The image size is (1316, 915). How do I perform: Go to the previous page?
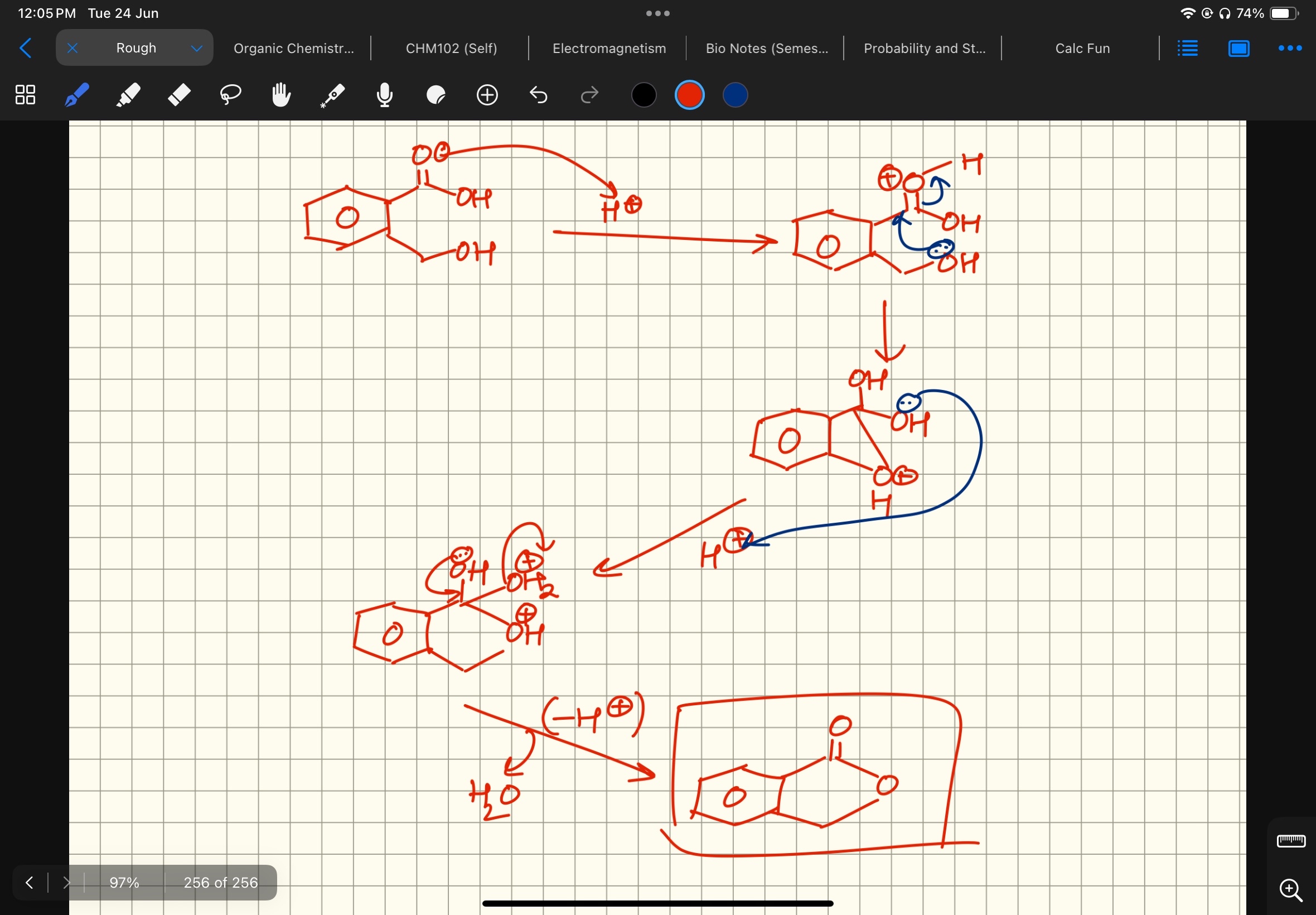tap(29, 882)
